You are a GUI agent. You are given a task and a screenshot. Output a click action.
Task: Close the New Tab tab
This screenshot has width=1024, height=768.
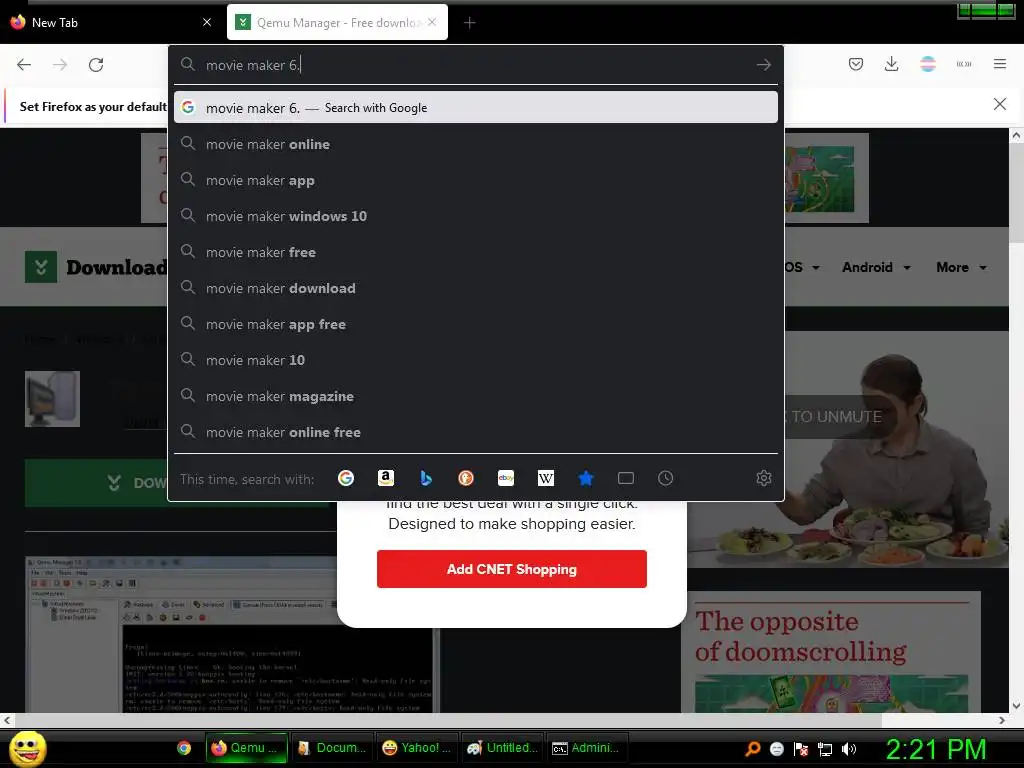[207, 22]
